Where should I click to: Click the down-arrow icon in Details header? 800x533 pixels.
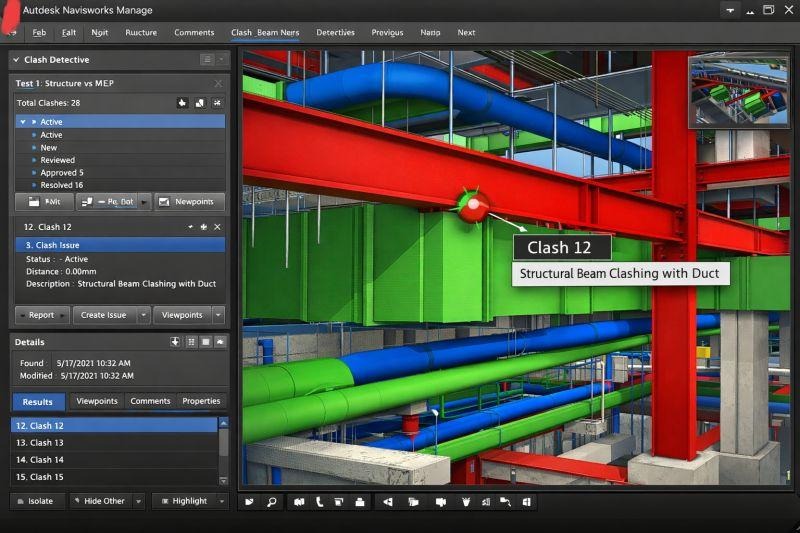coord(175,342)
